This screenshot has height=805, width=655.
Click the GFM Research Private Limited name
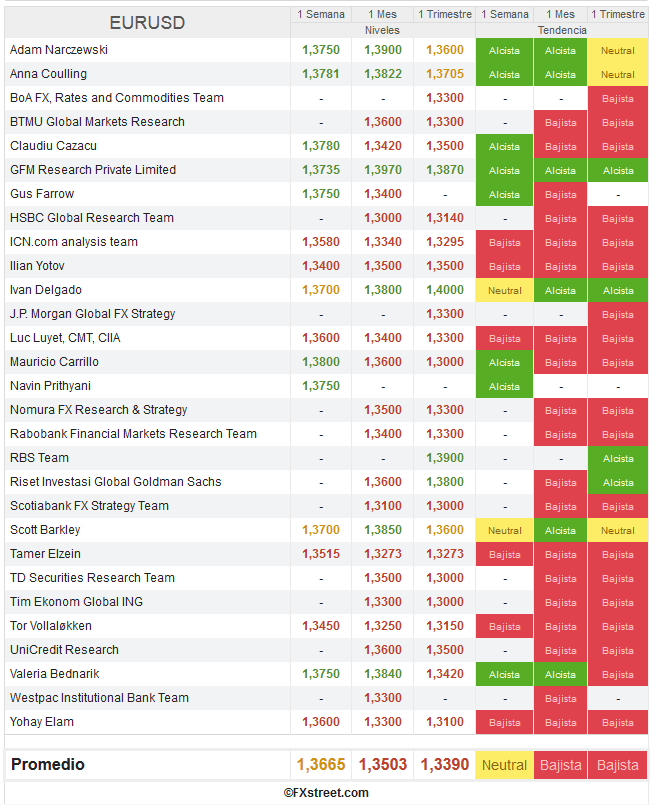pyautogui.click(x=93, y=170)
